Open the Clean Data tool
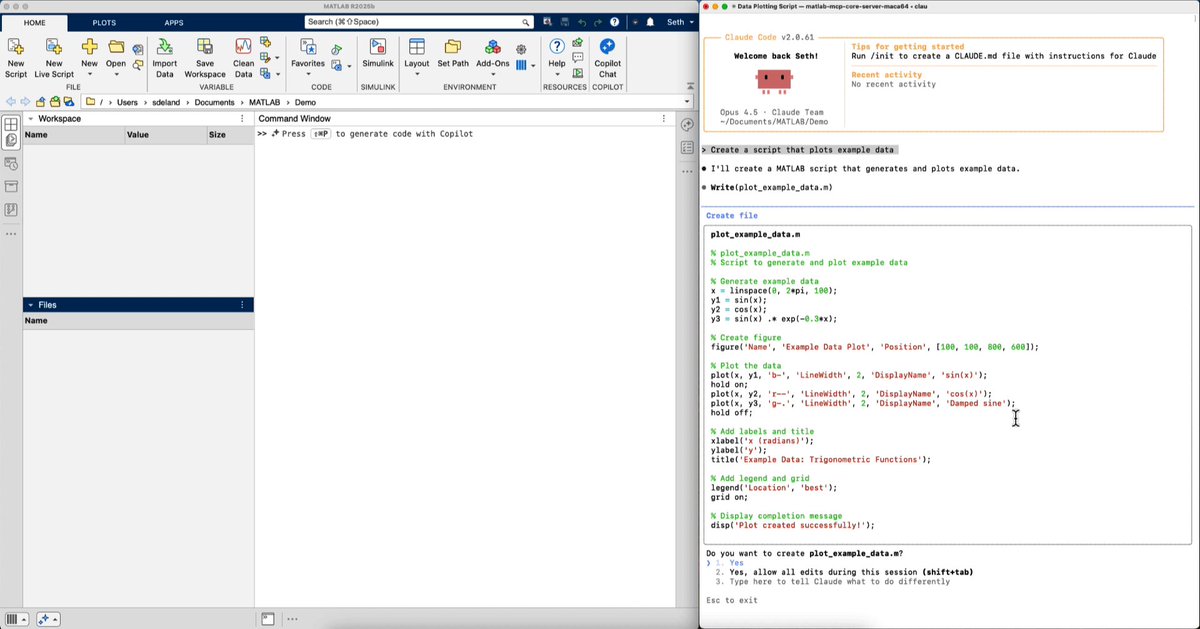 (243, 58)
